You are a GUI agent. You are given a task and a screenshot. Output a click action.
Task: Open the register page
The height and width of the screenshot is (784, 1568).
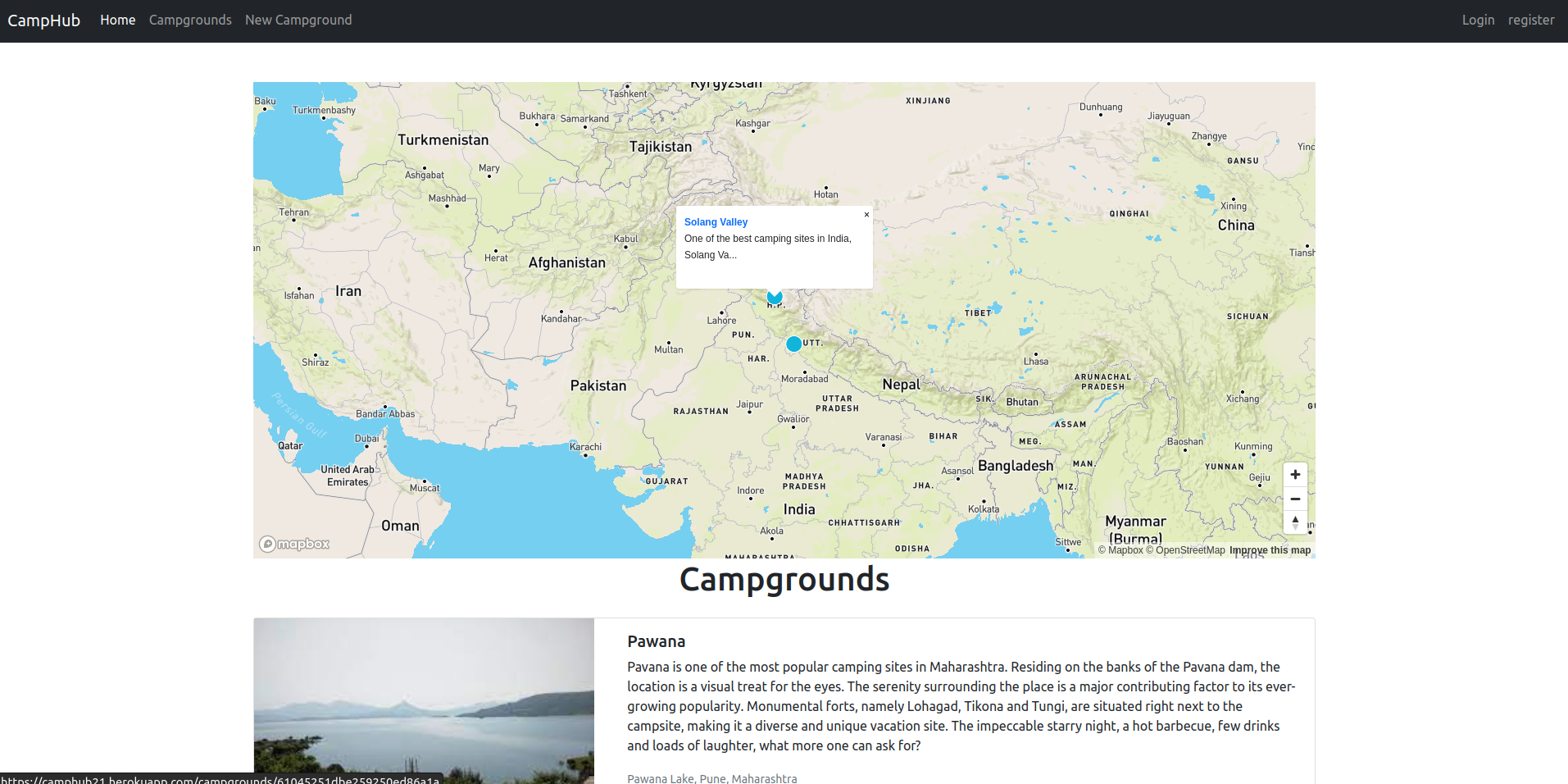click(1530, 20)
